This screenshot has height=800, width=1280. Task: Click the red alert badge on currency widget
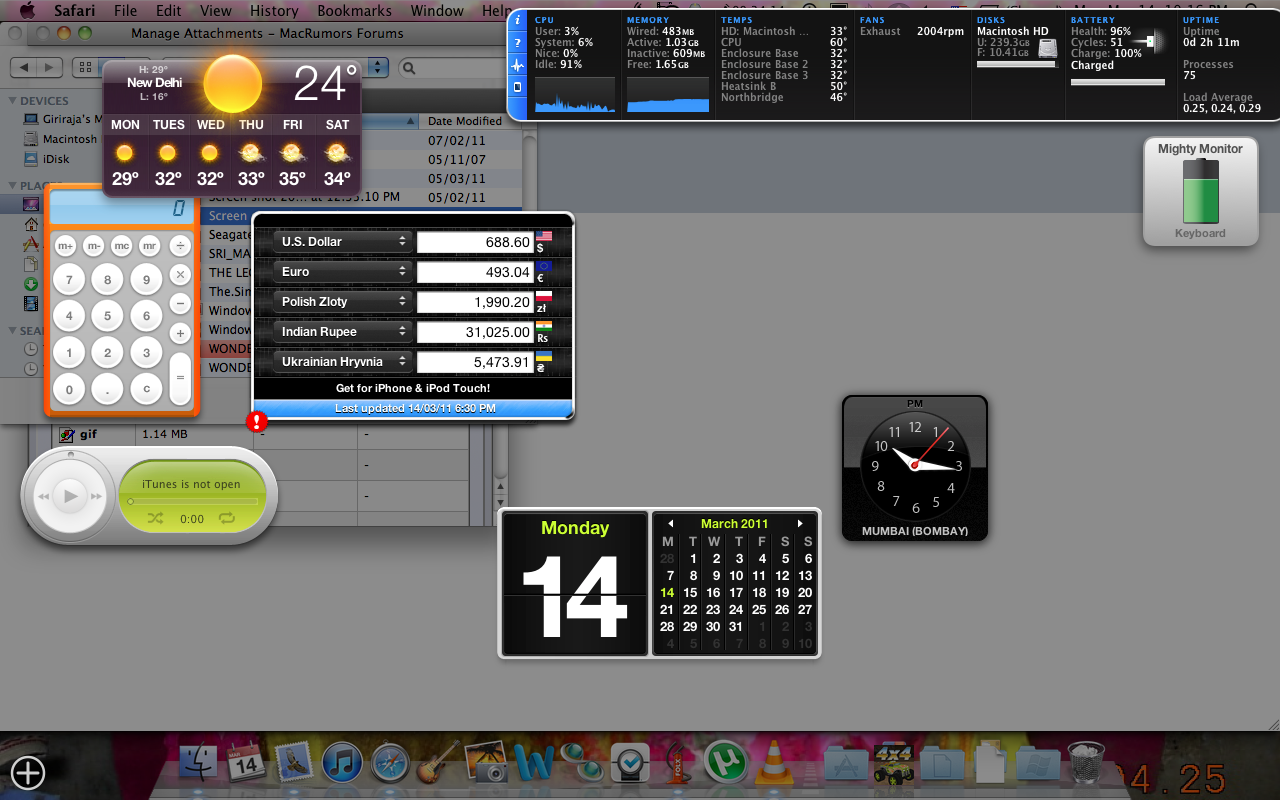point(257,421)
